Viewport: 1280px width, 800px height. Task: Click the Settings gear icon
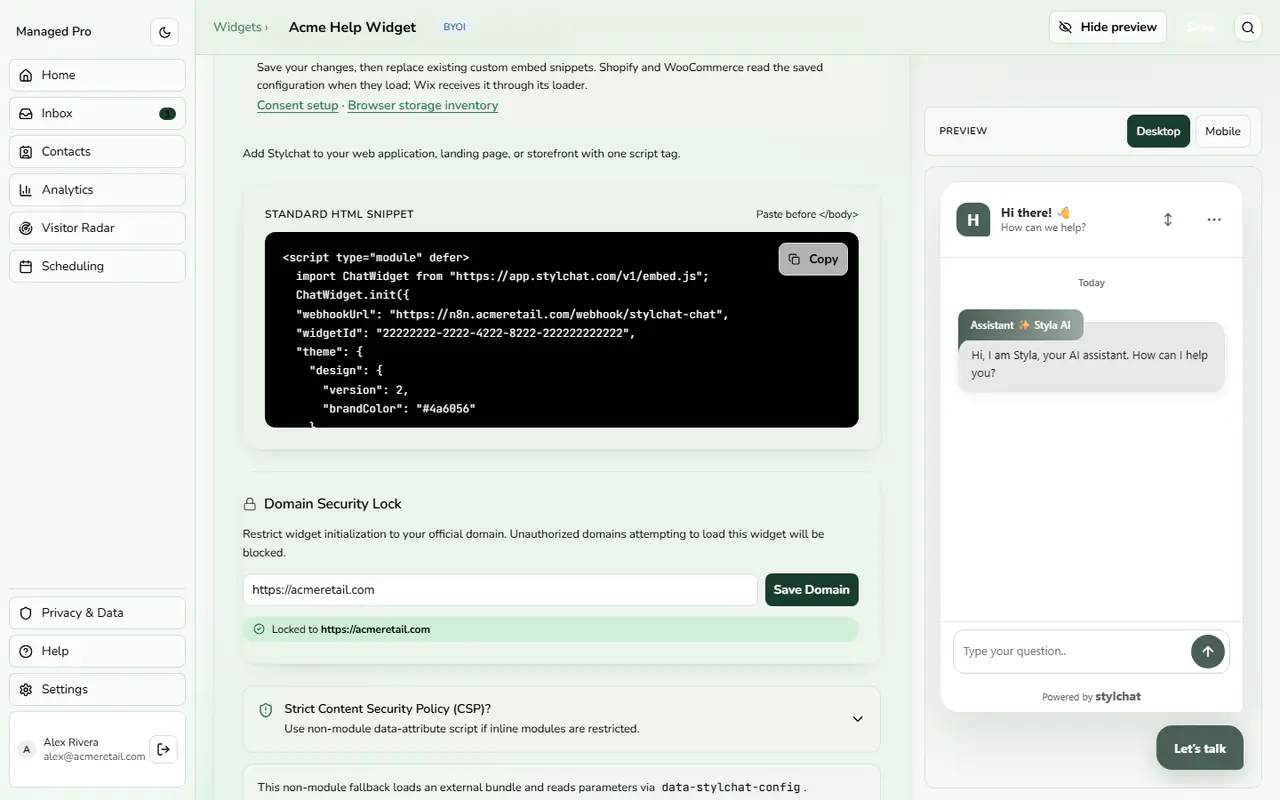pos(26,689)
